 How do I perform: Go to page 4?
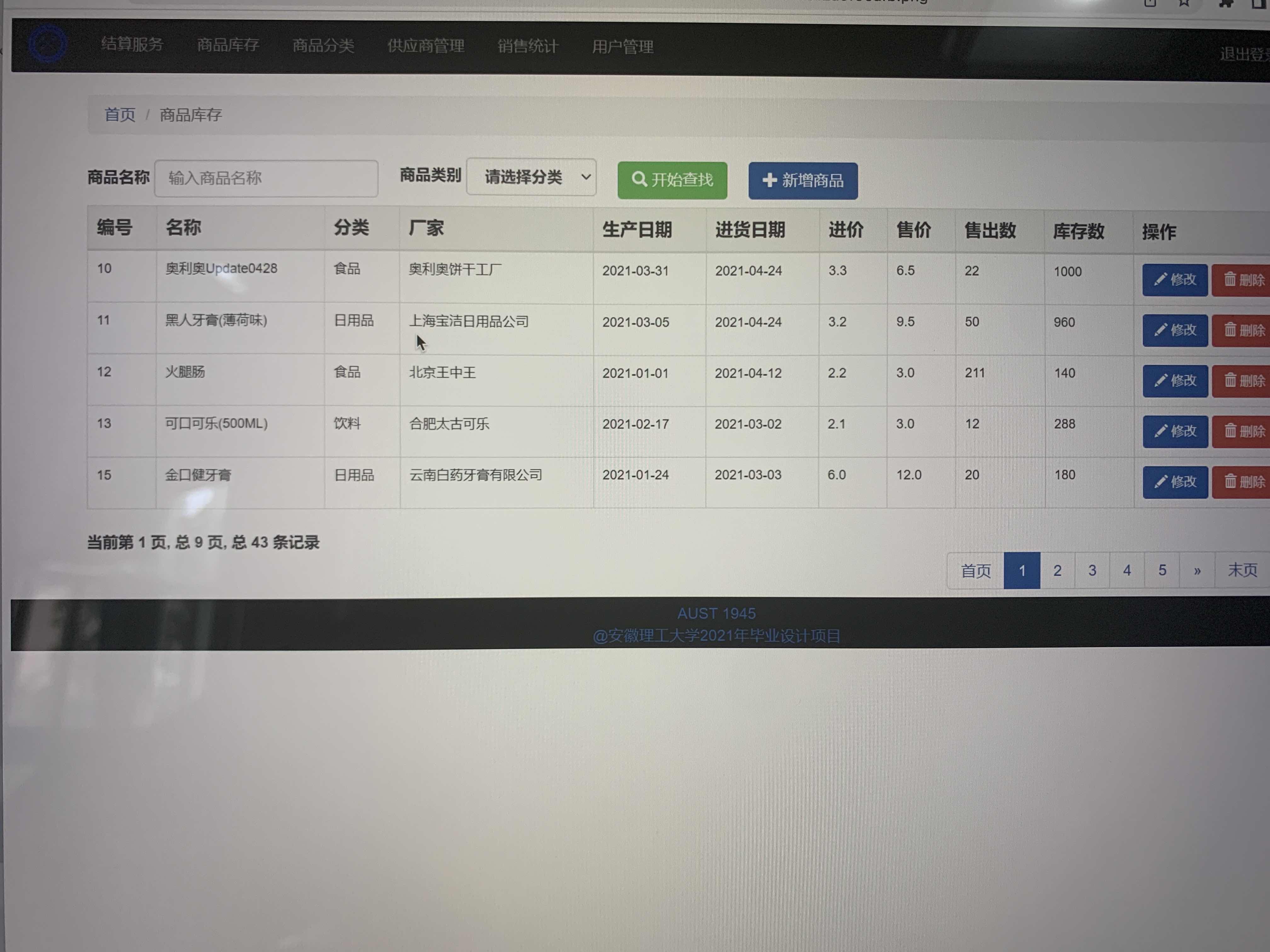[1127, 571]
